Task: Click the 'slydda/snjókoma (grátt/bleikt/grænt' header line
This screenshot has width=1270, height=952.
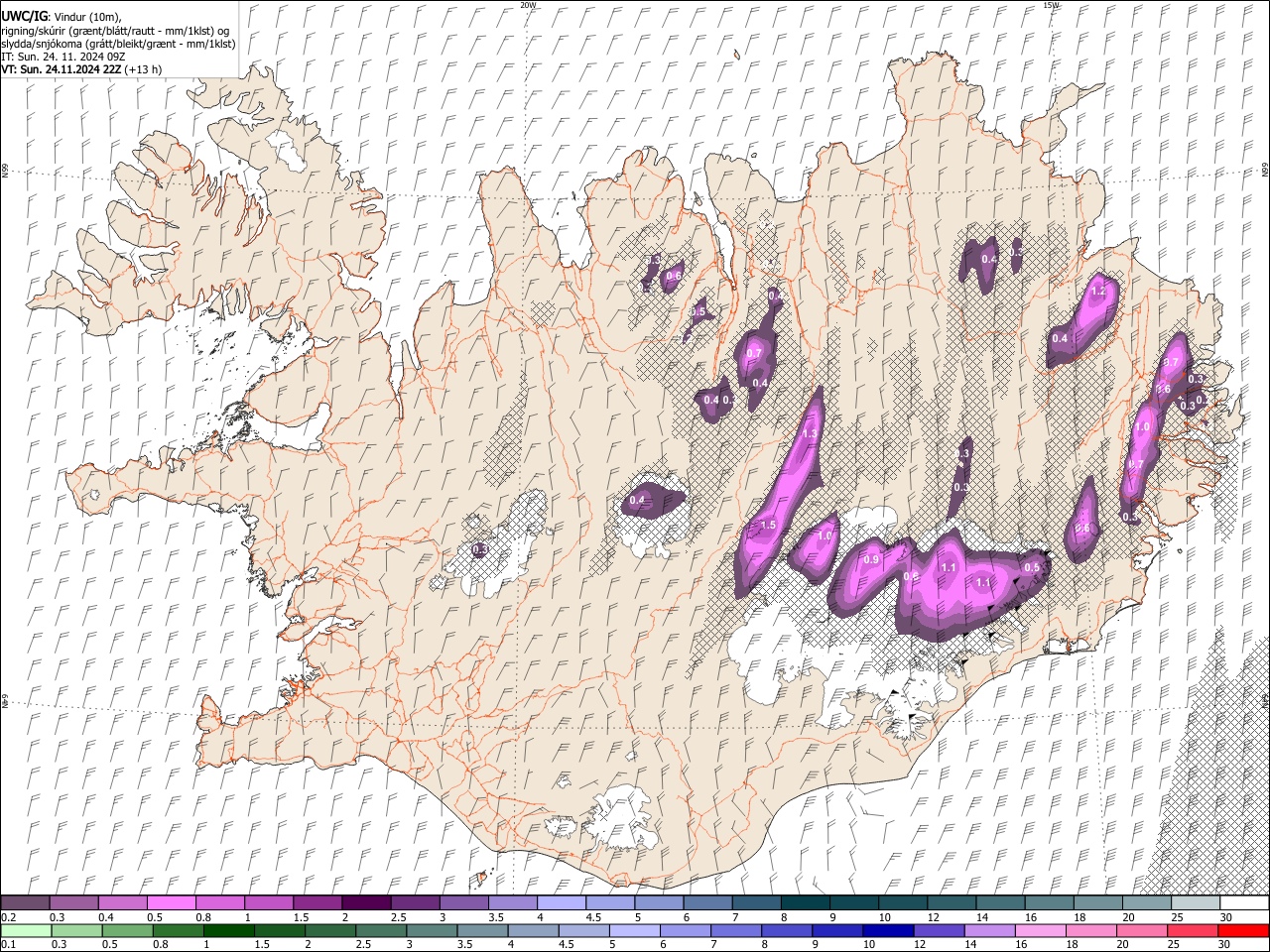Action: [x=119, y=44]
